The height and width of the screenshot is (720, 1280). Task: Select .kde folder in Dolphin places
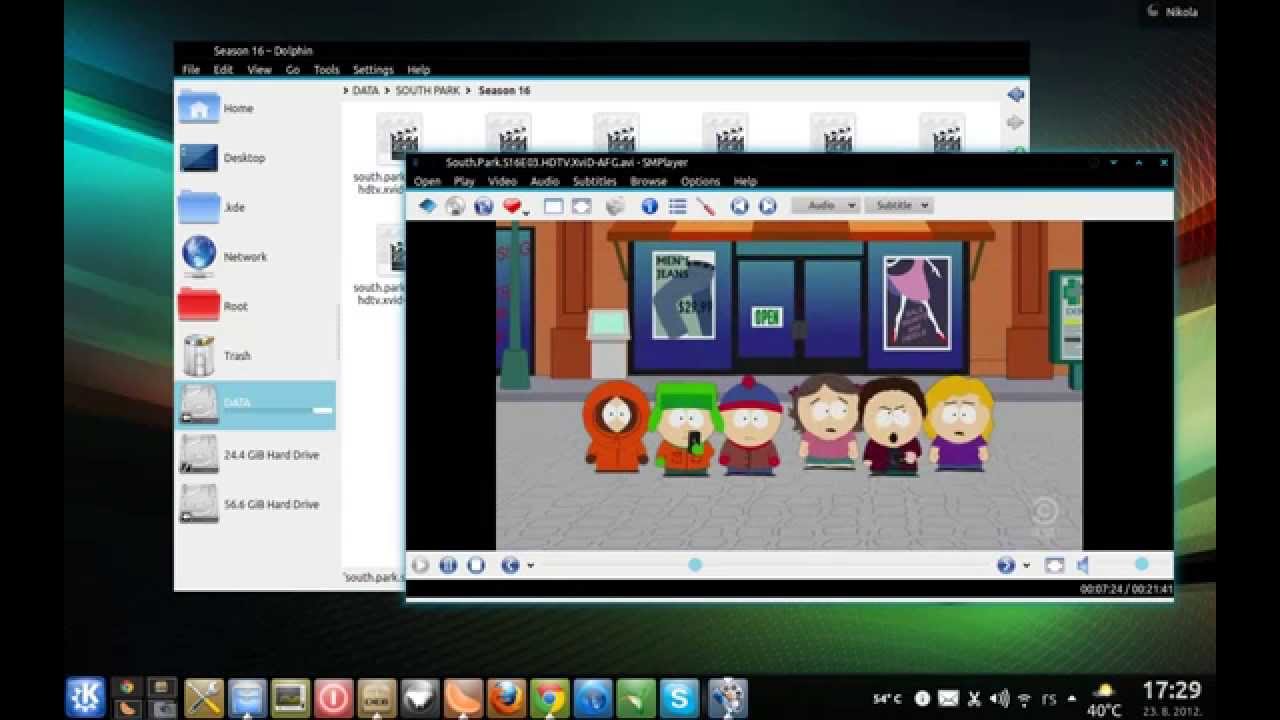click(256, 207)
